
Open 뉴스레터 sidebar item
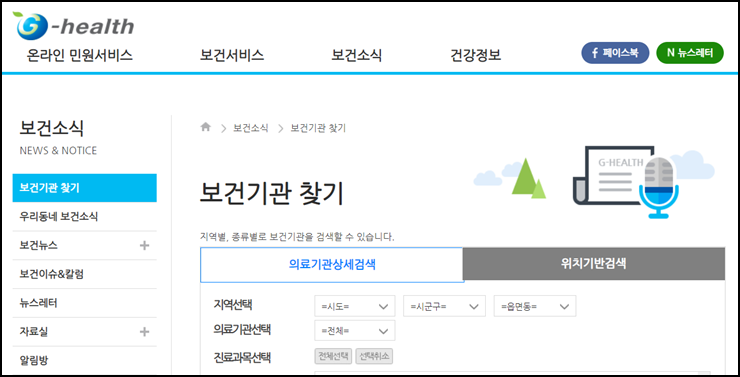pos(84,303)
